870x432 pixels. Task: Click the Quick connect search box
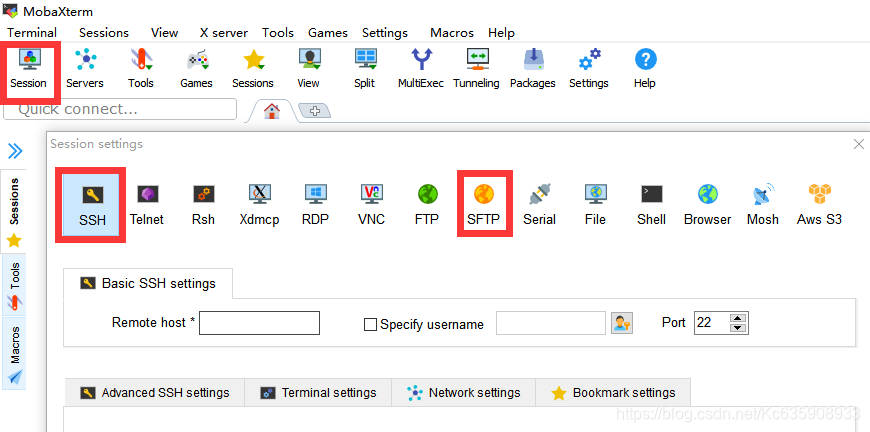[120, 109]
